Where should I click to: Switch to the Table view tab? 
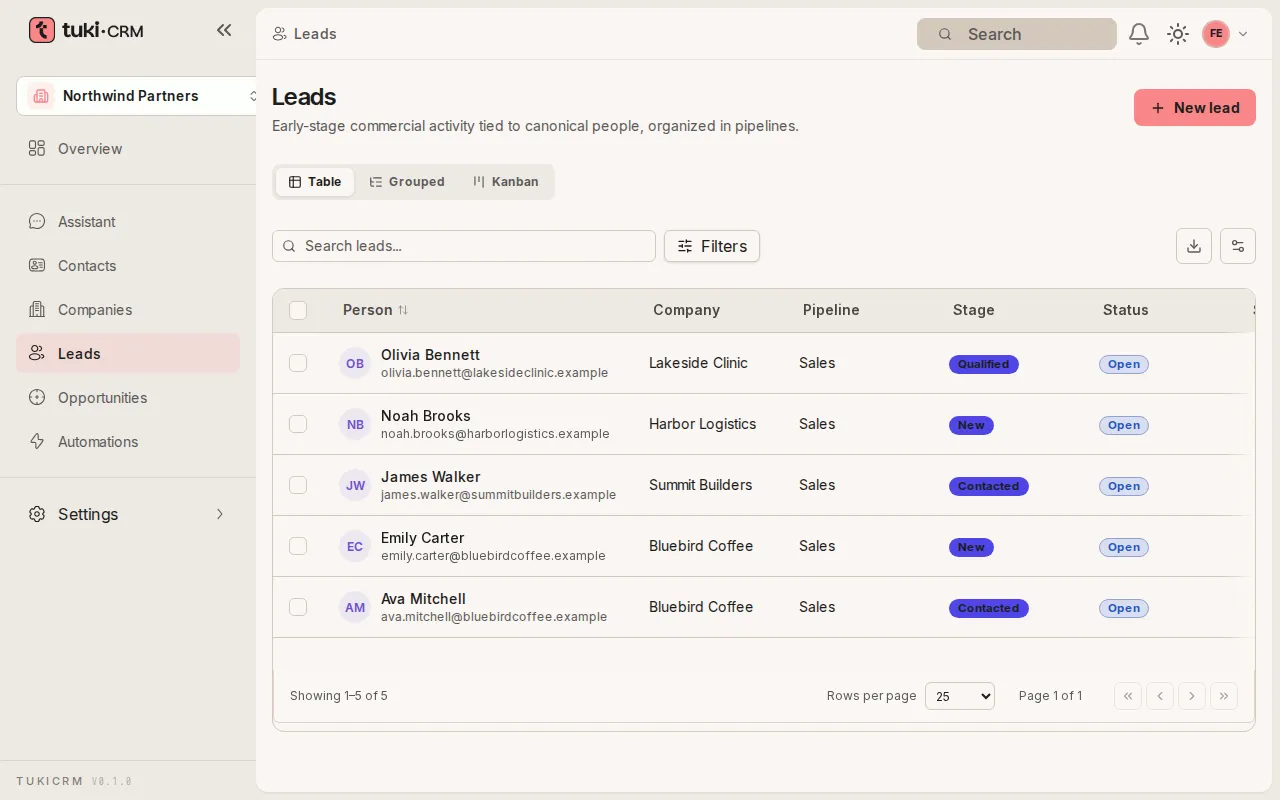(x=315, y=182)
